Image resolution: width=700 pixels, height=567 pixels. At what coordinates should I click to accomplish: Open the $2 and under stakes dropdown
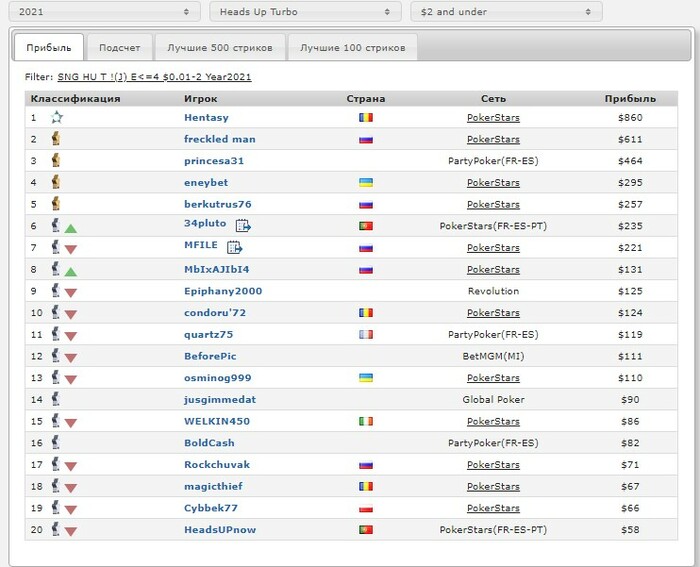coord(506,12)
